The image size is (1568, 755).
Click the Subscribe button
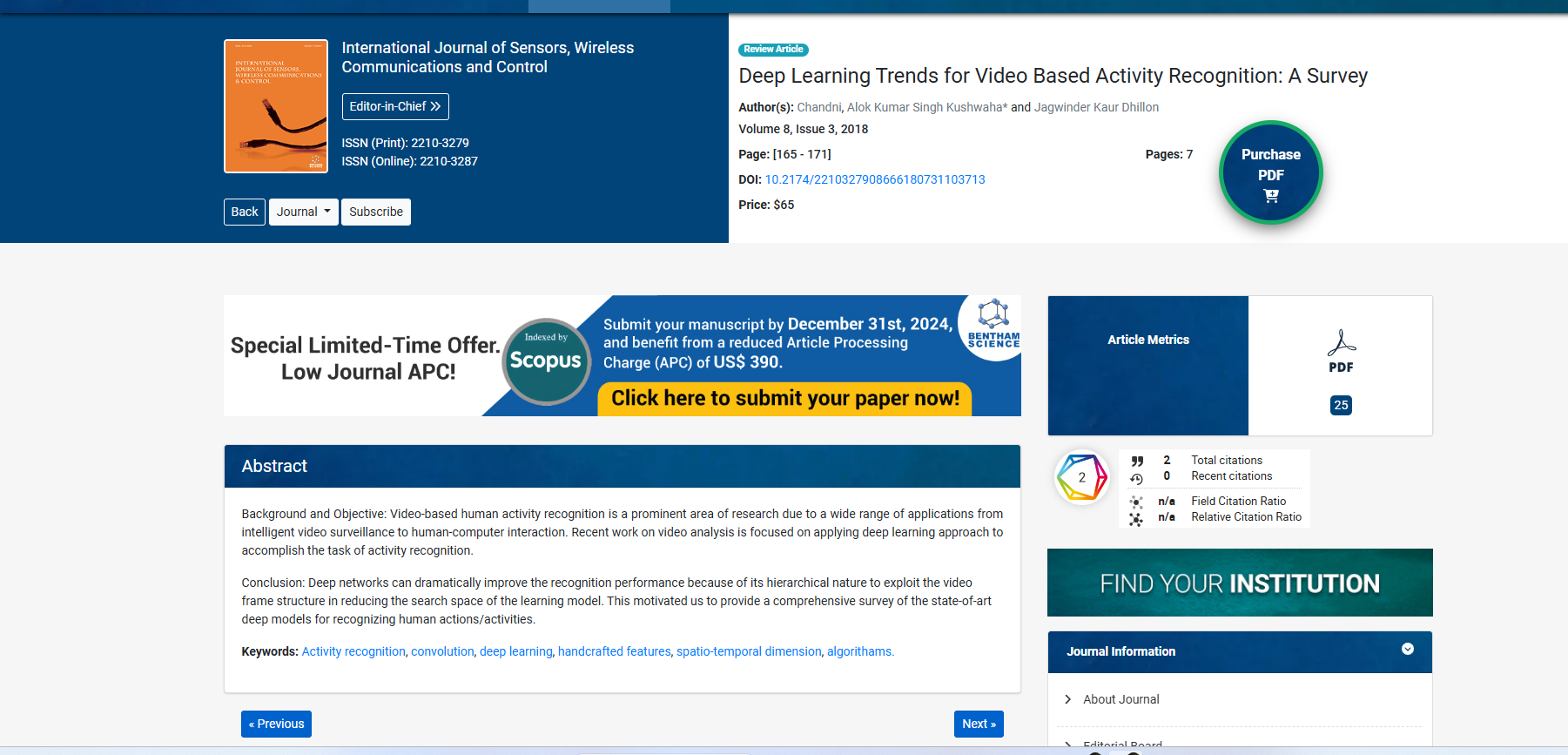click(376, 212)
